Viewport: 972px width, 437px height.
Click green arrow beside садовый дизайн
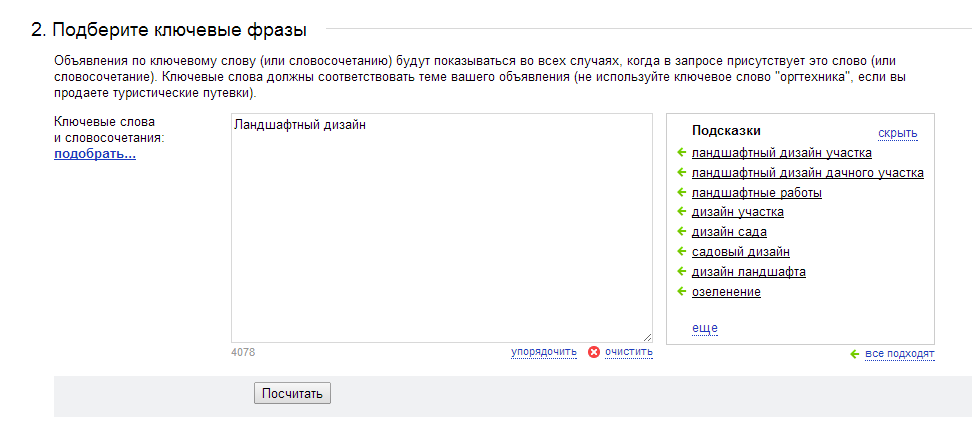click(x=681, y=252)
